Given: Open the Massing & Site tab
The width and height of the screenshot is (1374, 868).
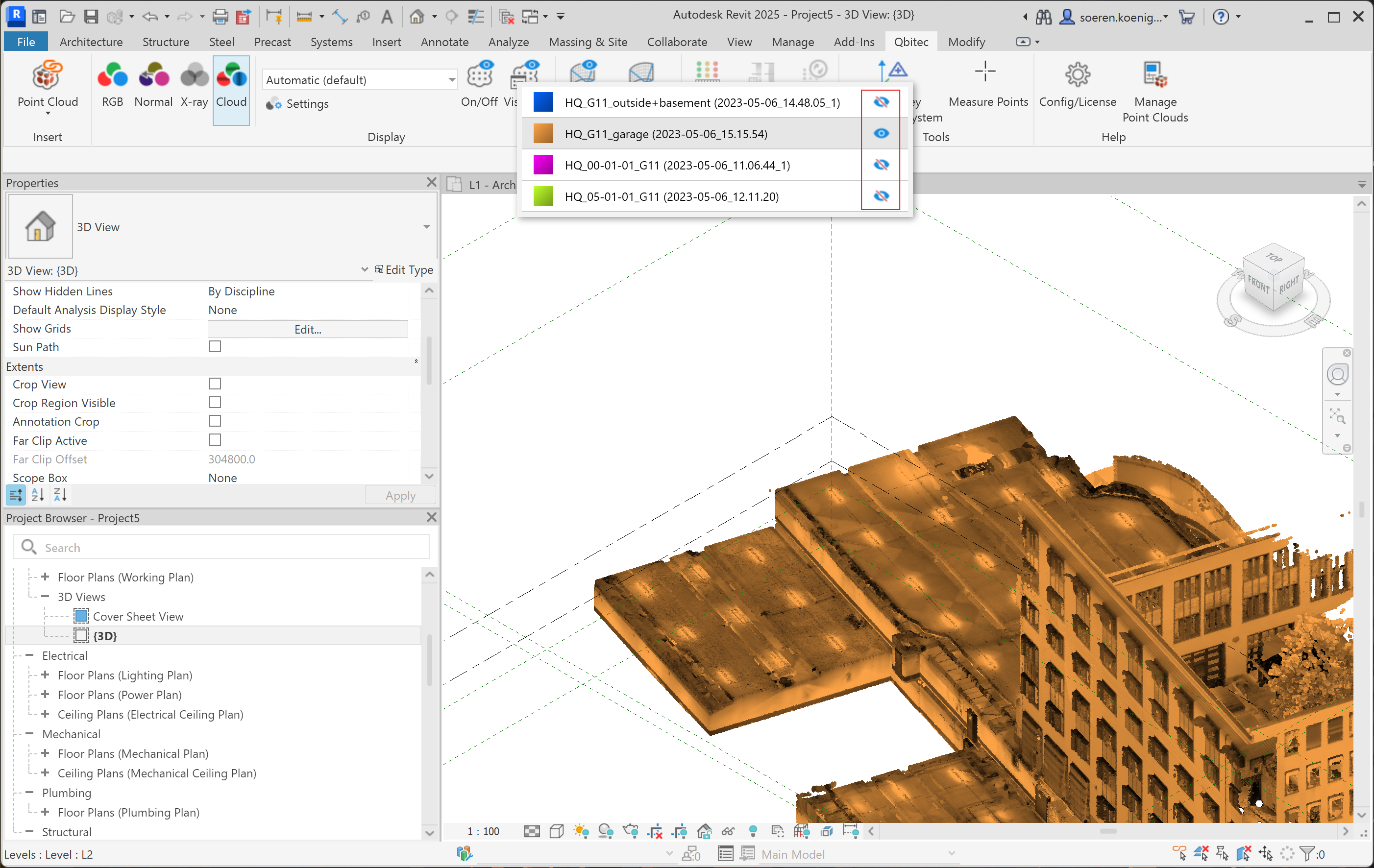Looking at the screenshot, I should point(587,42).
